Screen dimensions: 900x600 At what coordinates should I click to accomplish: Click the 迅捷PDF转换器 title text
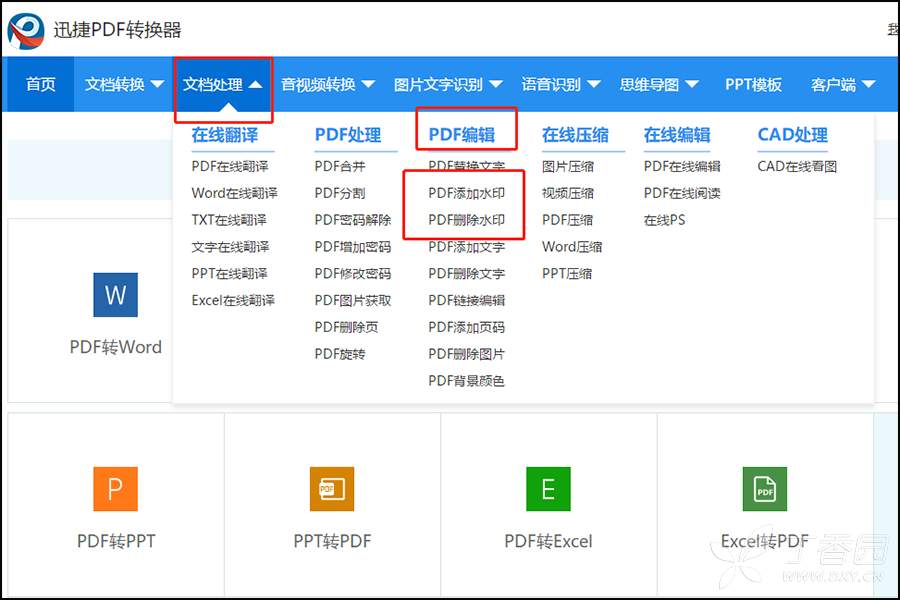click(117, 30)
